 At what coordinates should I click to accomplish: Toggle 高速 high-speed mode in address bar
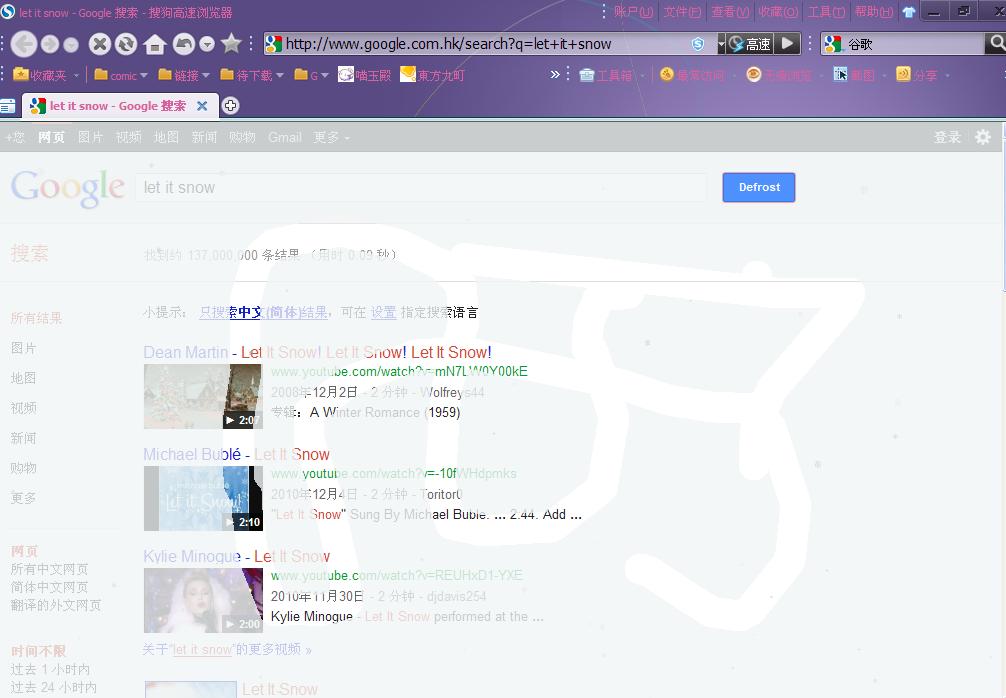click(x=751, y=44)
